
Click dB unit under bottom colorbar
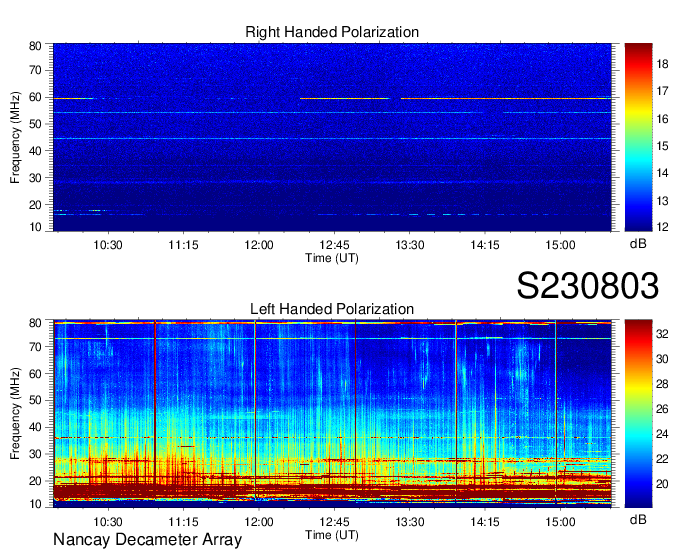point(638,520)
